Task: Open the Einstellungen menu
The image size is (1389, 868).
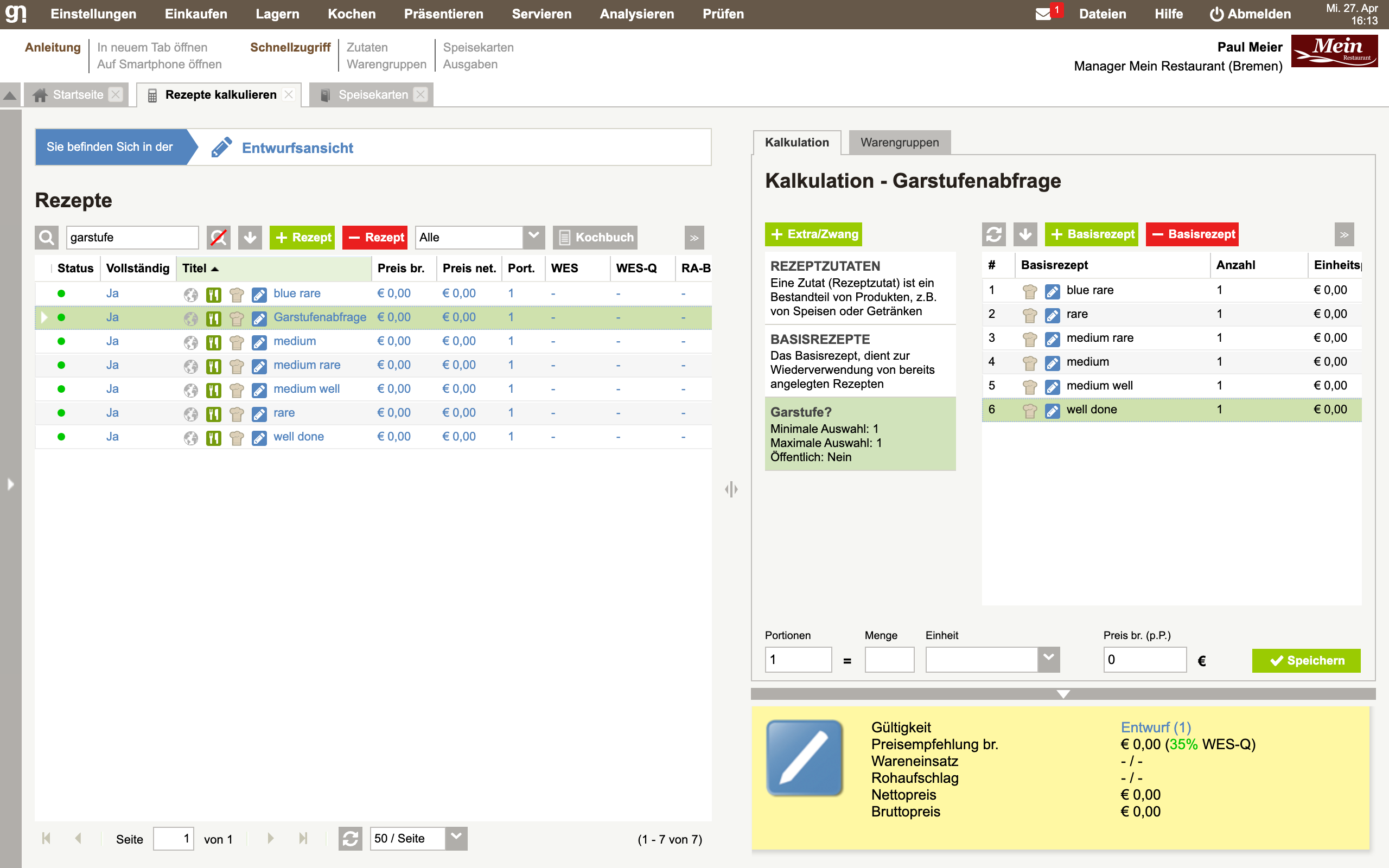Action: click(x=93, y=14)
